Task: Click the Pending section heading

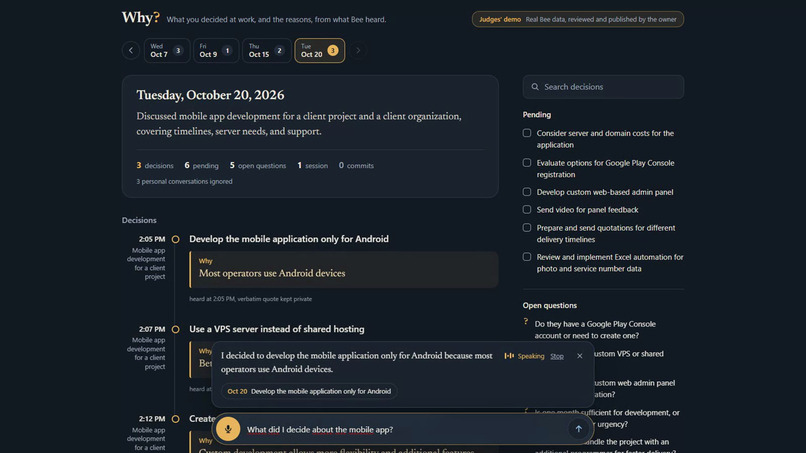Action: point(537,115)
